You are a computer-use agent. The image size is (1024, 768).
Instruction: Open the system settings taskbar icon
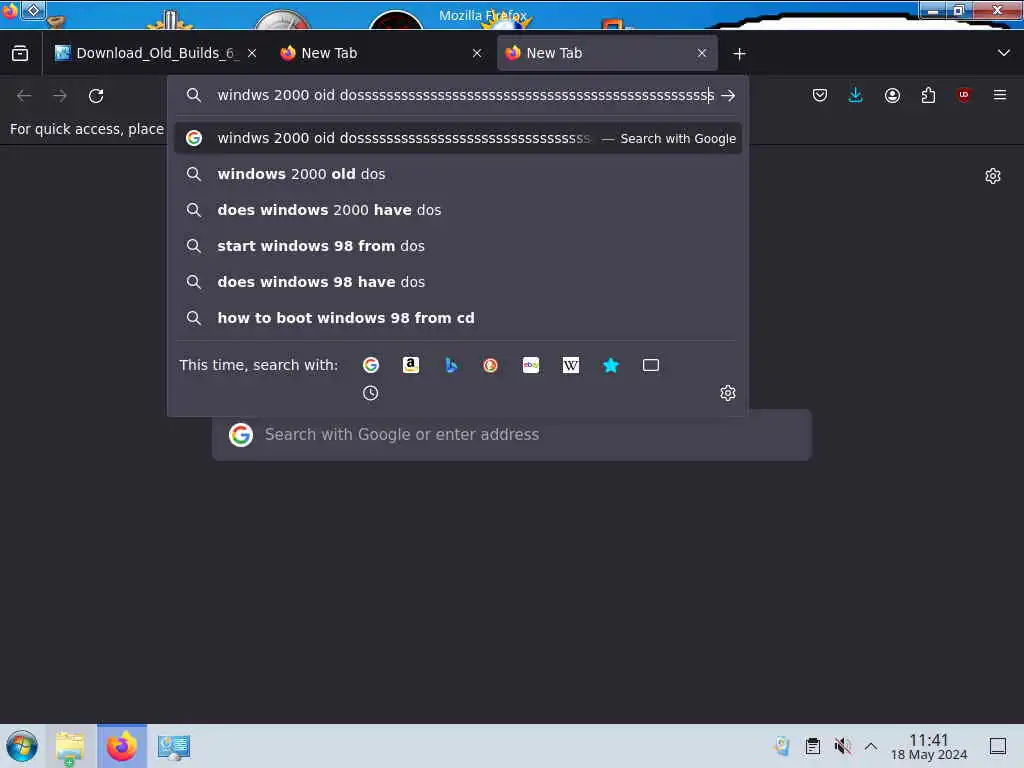tap(174, 746)
